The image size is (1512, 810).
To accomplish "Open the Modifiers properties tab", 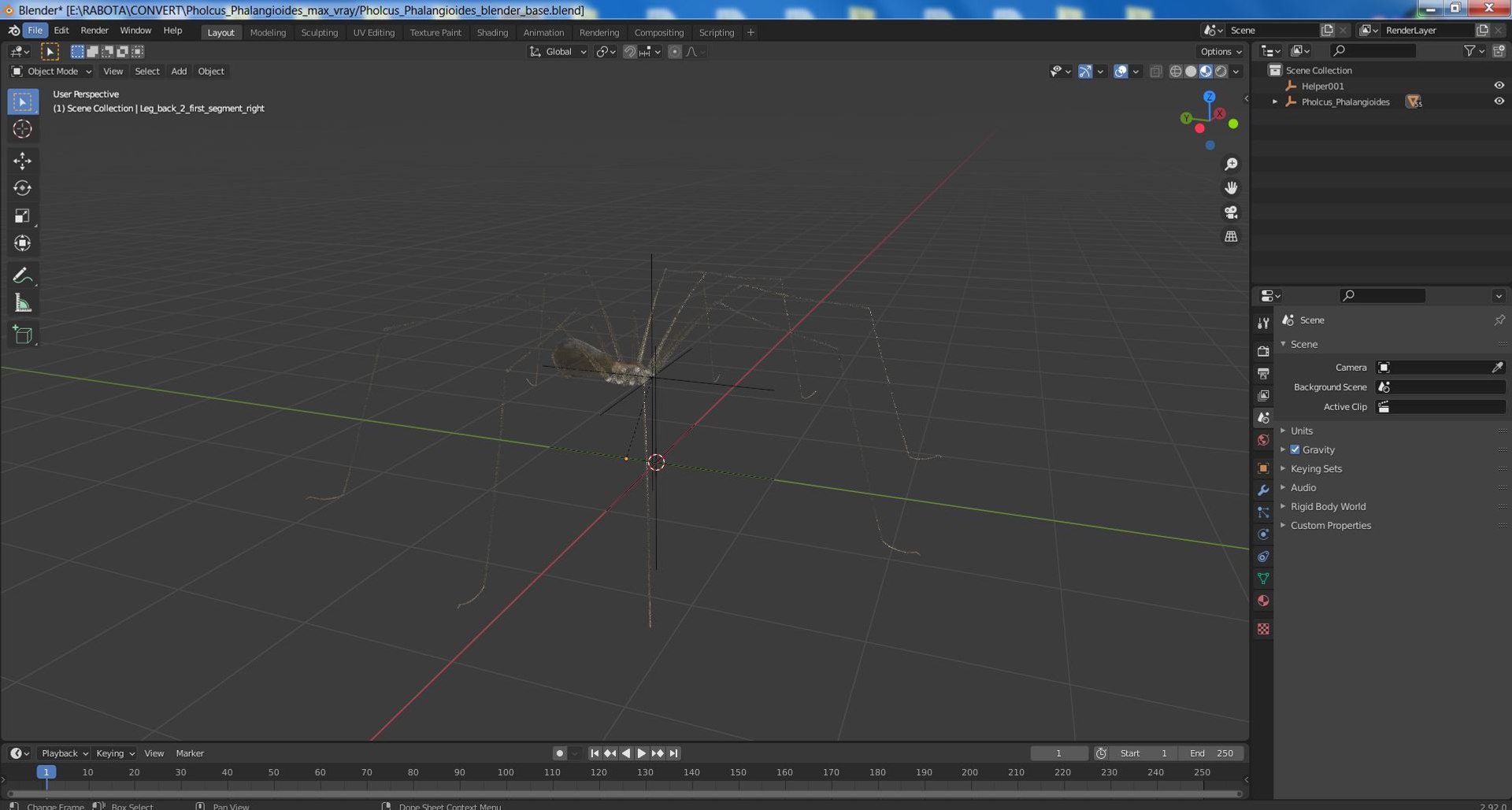I will 1263,490.
